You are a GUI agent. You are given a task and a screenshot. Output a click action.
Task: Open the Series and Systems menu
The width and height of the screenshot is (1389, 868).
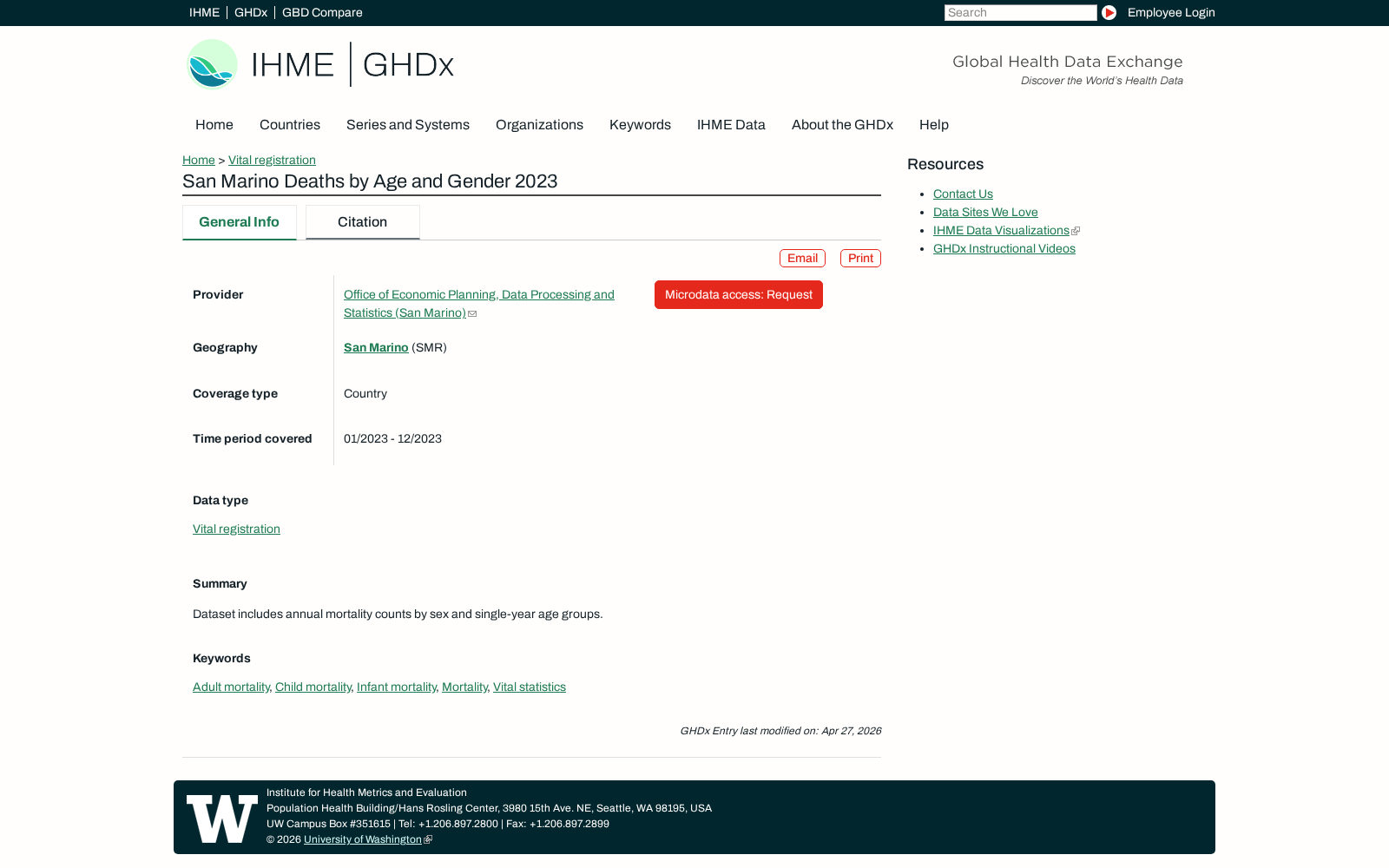[408, 125]
